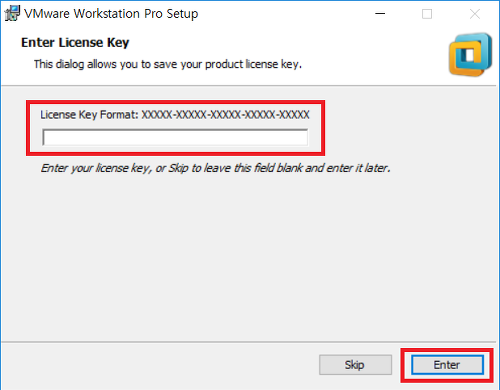The image size is (500, 390).
Task: Click the VMware Workstation logo
Action: [x=470, y=54]
